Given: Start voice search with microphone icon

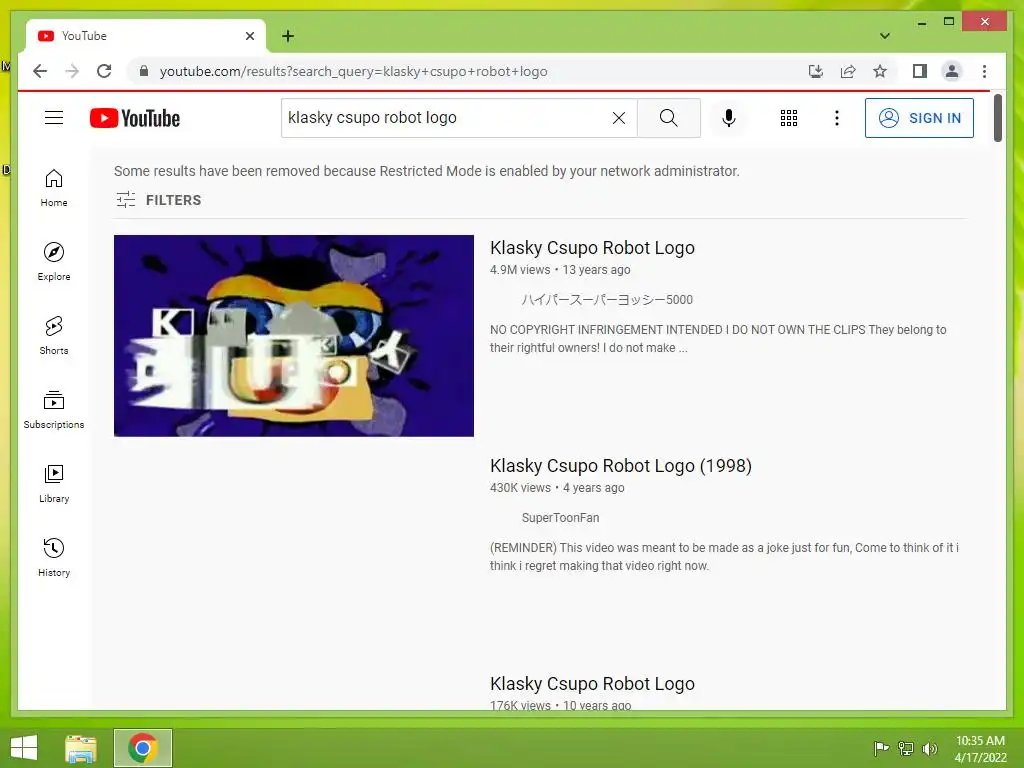Looking at the screenshot, I should coord(729,118).
